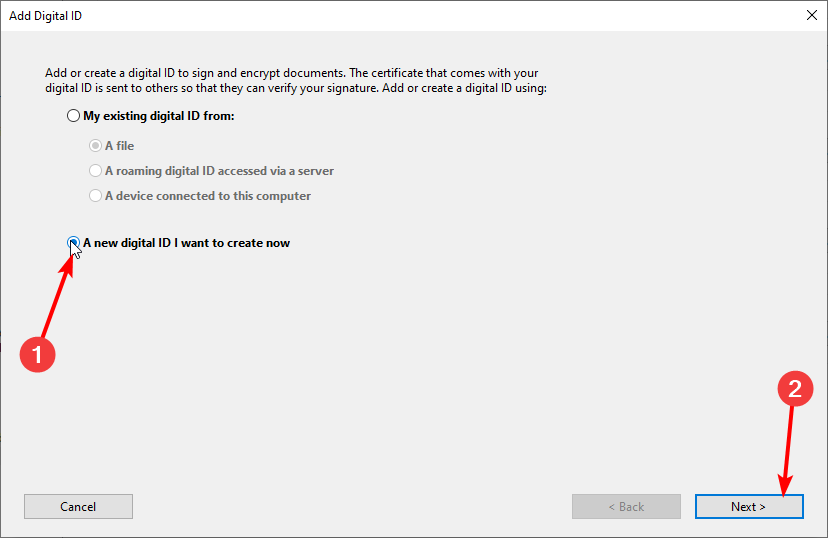828x538 pixels.
Task: Click the Cancel button
Action: tap(78, 507)
